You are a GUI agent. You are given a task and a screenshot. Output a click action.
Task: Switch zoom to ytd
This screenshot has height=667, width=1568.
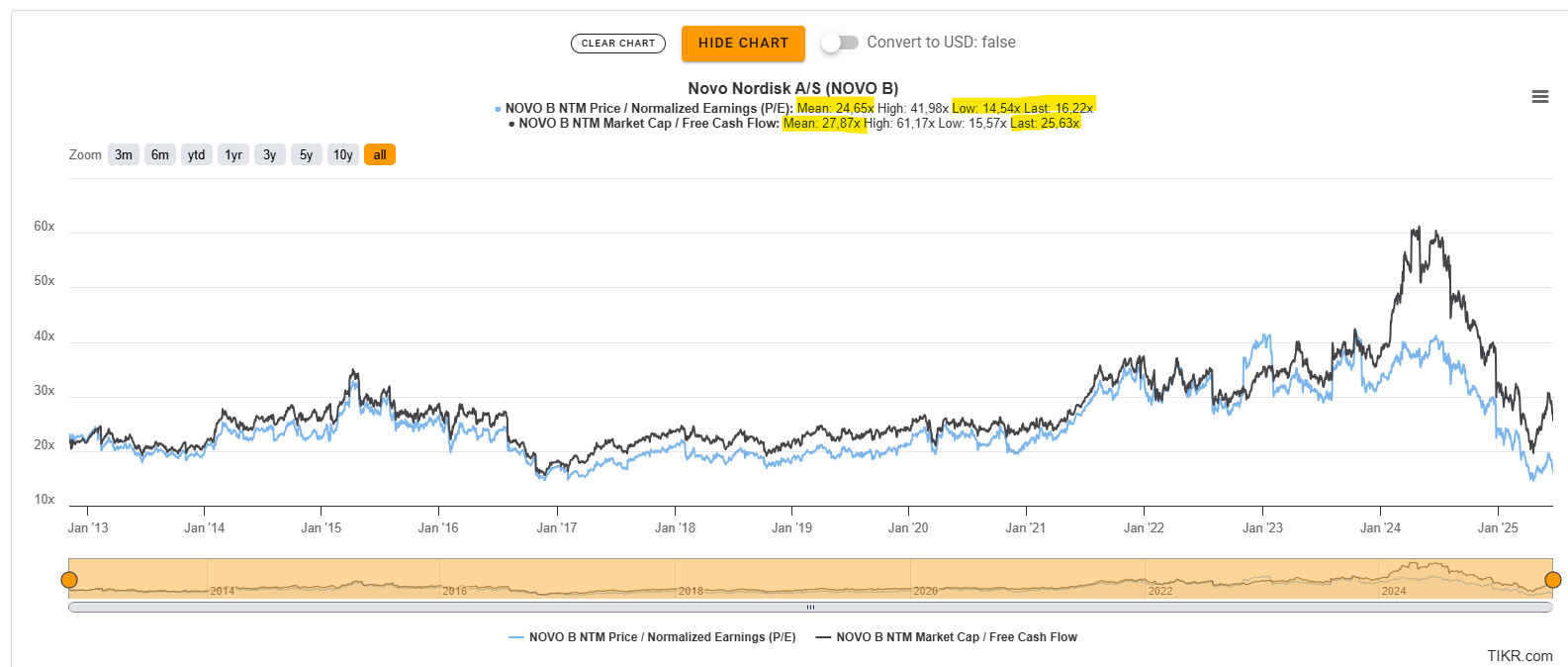pos(197,154)
